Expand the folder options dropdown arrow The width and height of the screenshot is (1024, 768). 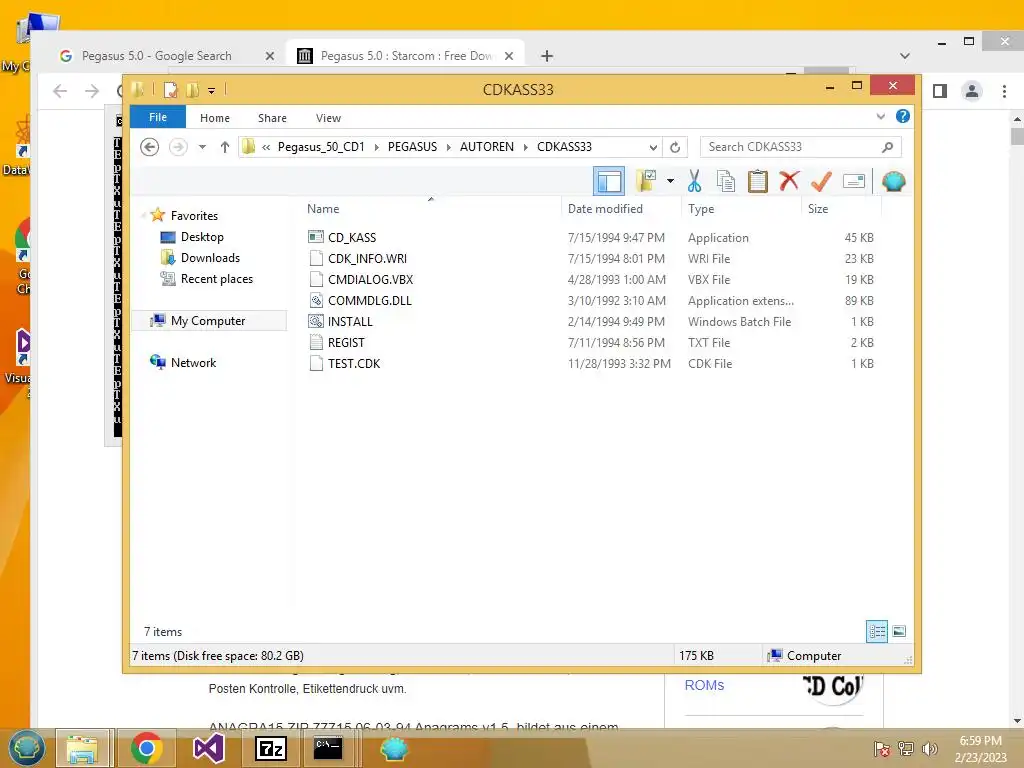tap(670, 181)
